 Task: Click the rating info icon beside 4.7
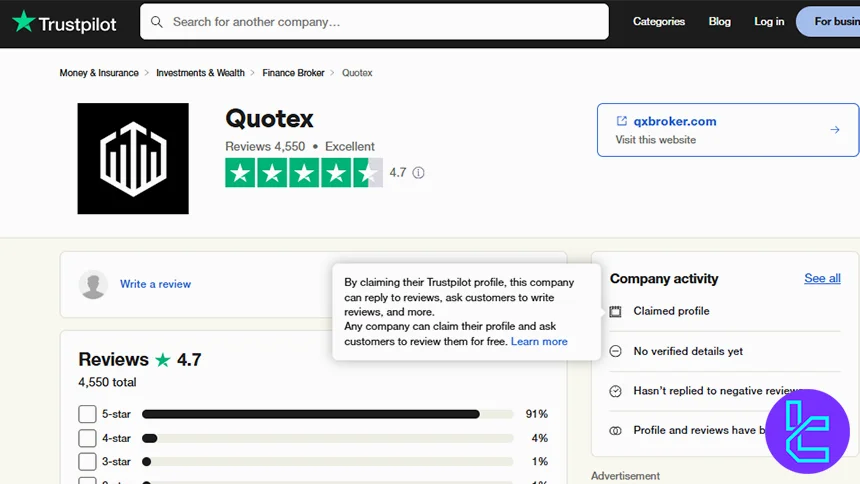point(418,173)
